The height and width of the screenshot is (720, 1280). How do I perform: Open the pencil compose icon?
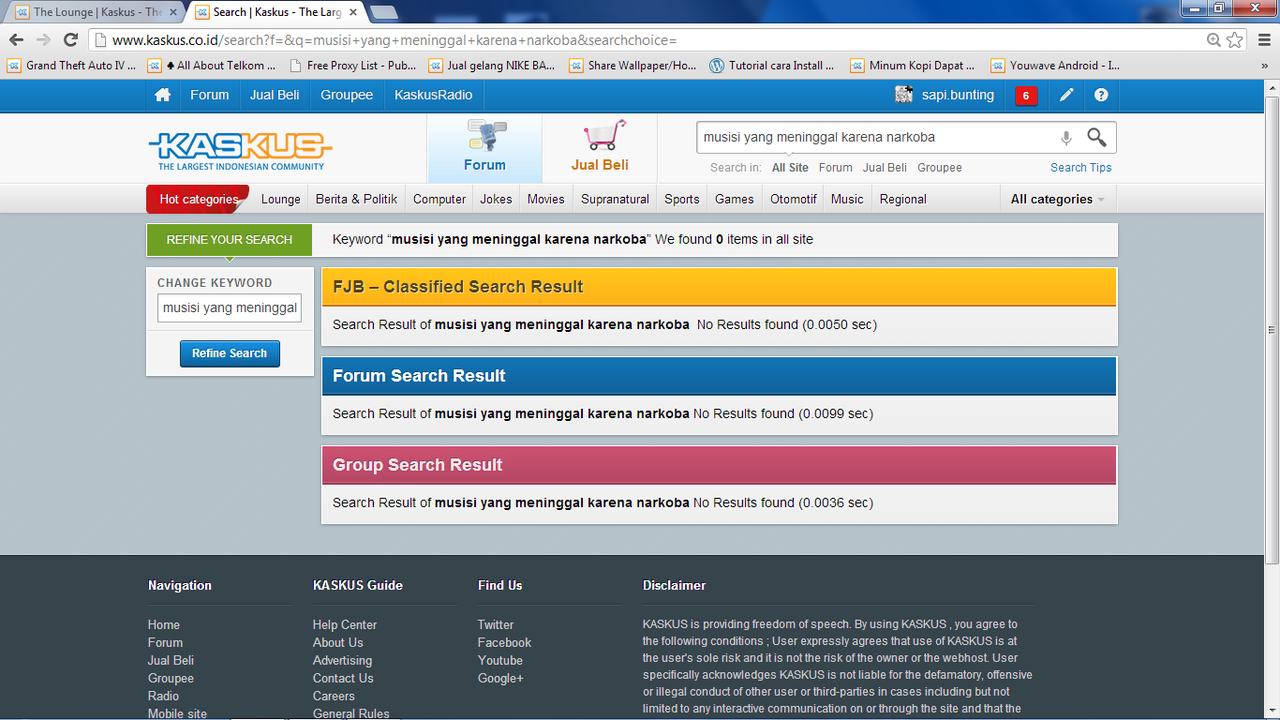pyautogui.click(x=1067, y=95)
